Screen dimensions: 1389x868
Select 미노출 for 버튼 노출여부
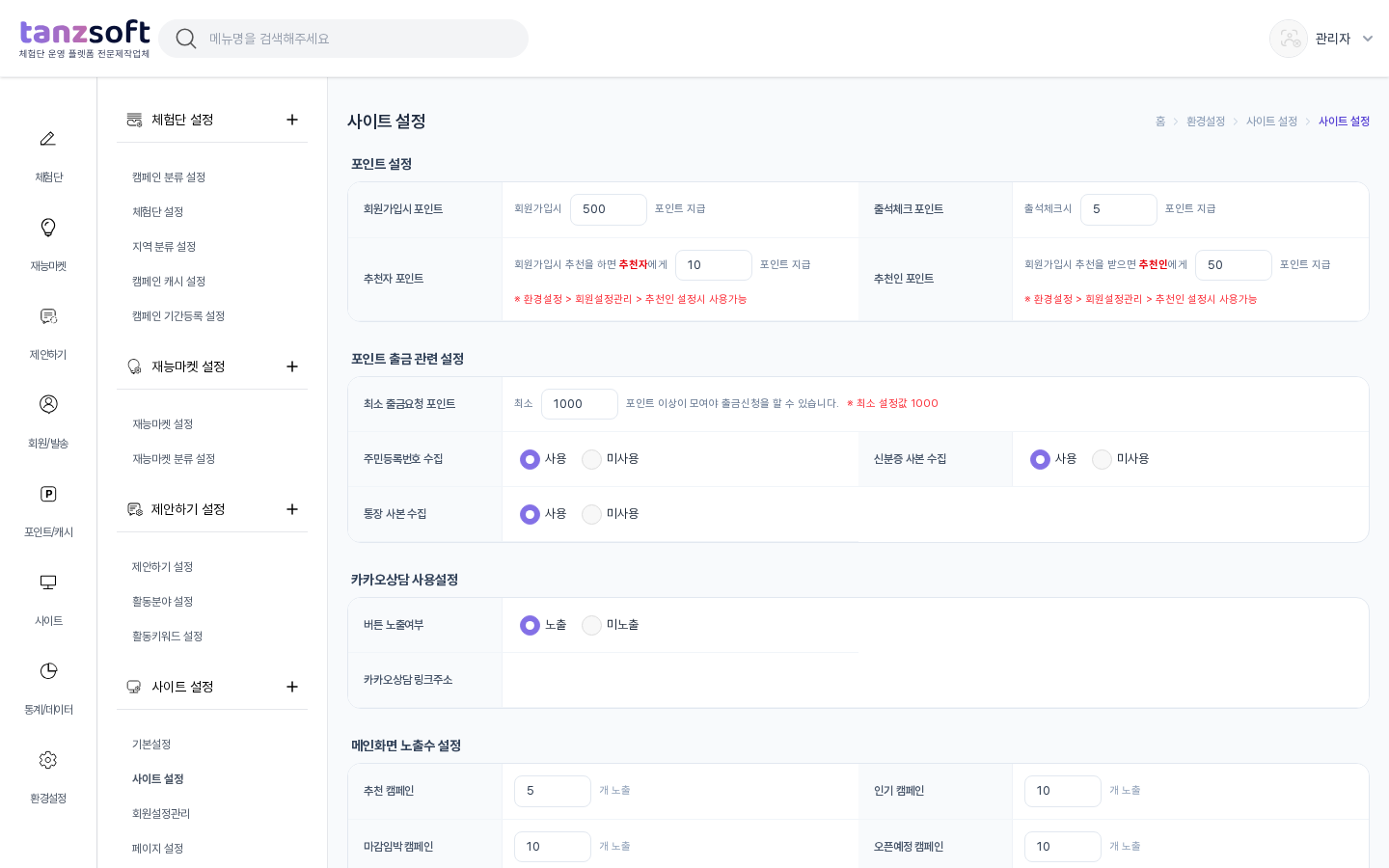tap(591, 625)
